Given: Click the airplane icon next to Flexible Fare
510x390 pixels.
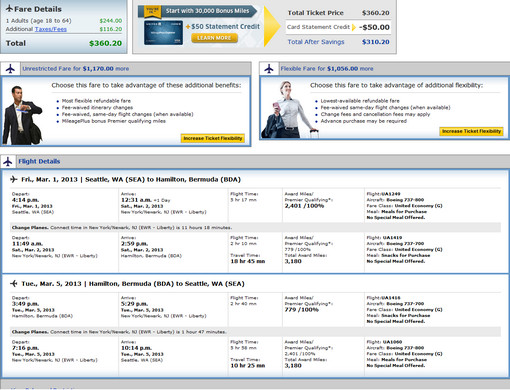Looking at the screenshot, I should pos(269,69).
